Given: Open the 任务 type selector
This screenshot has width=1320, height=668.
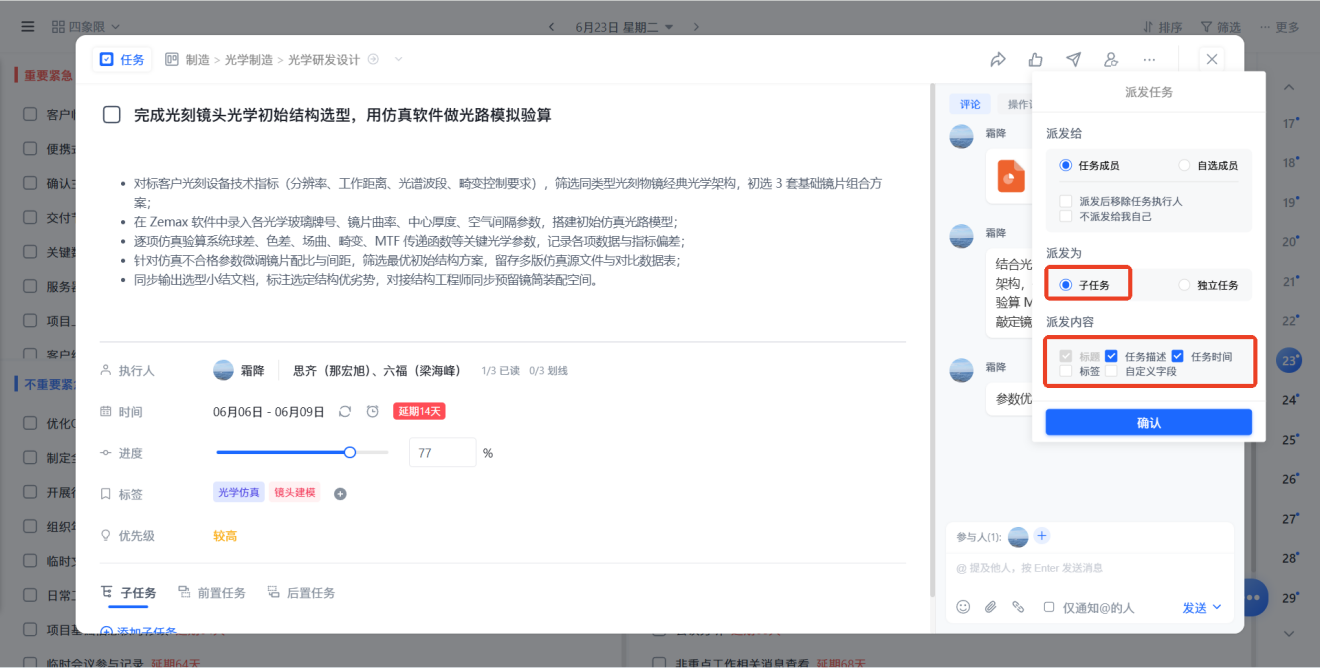Looking at the screenshot, I should (x=122, y=60).
